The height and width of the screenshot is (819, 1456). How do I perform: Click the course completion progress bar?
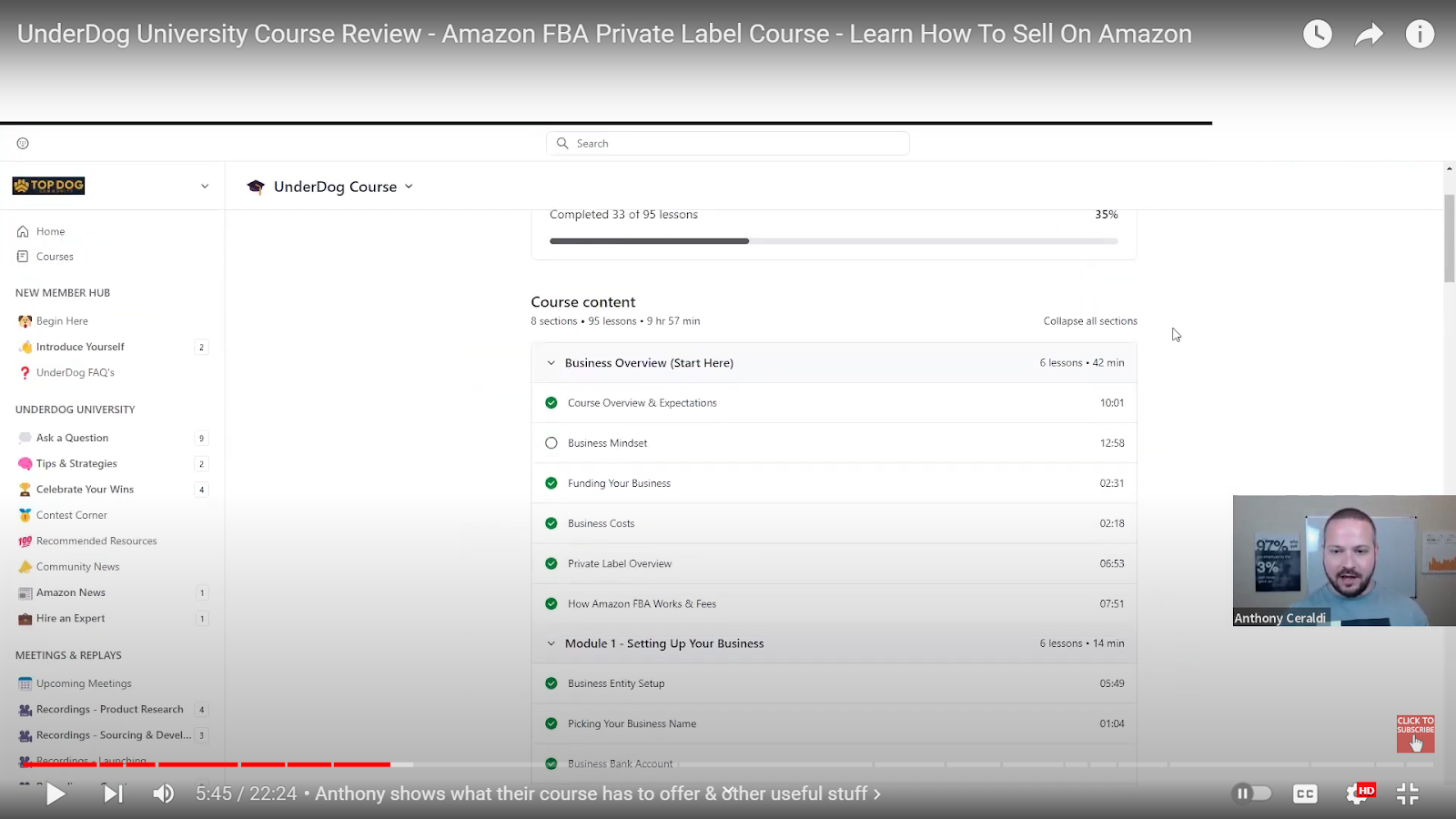[x=834, y=241]
